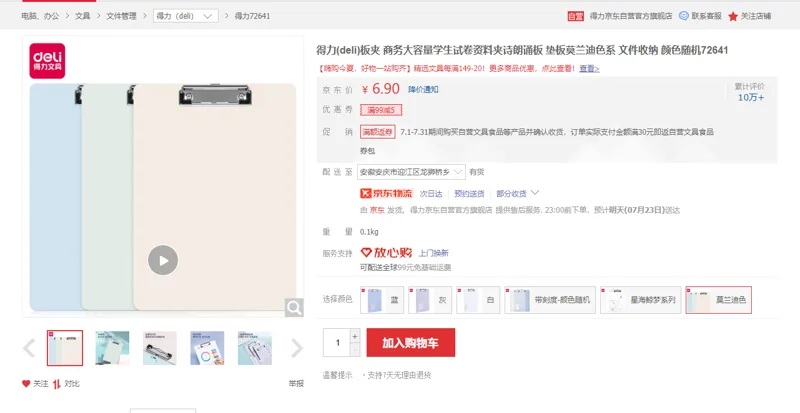Click the heart 关注 icon below thumbnails
Viewport: 800px width, 413px height.
[x=26, y=383]
